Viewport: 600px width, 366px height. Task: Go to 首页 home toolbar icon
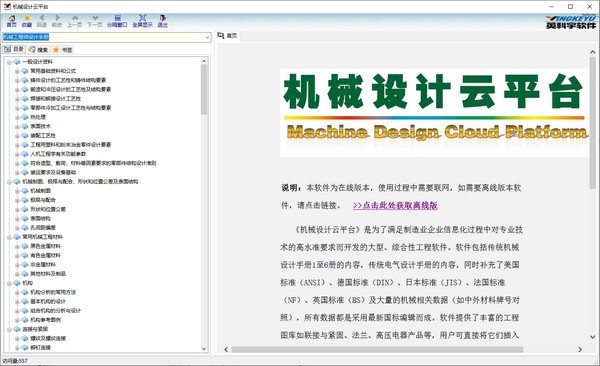(x=11, y=21)
